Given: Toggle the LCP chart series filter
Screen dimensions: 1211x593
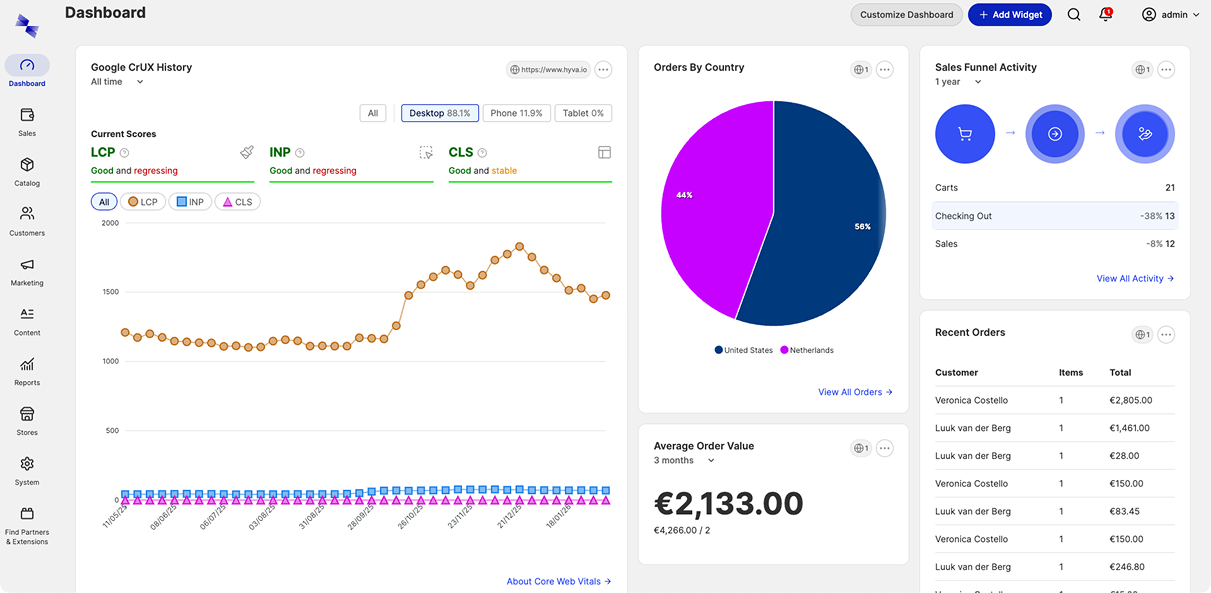Looking at the screenshot, I should coord(142,202).
